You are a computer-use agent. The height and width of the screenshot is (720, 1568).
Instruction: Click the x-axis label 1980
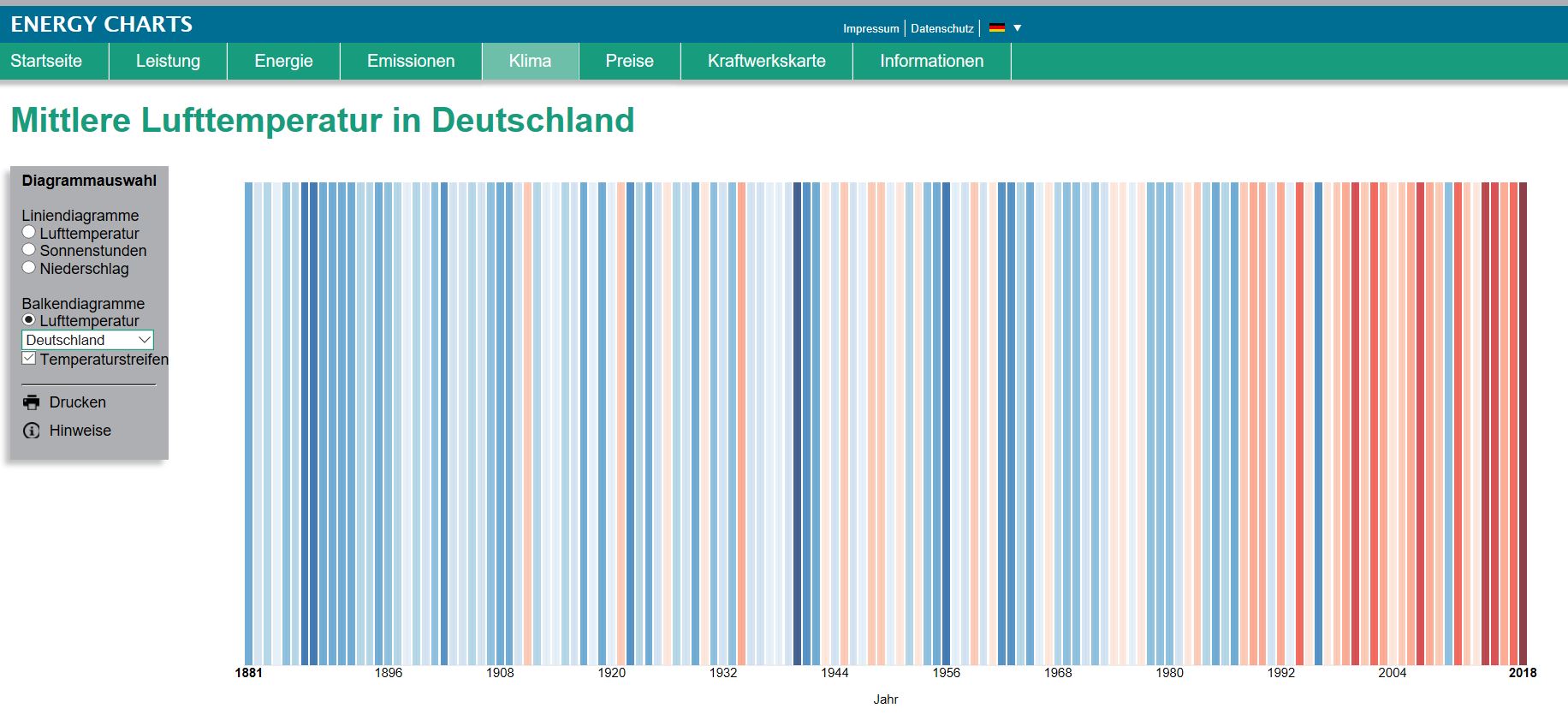[x=1169, y=673]
